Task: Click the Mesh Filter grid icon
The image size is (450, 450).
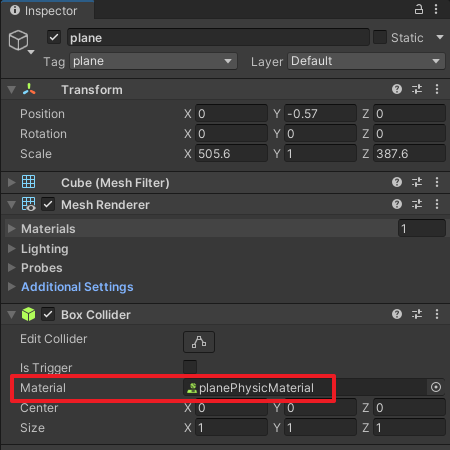Action: click(x=28, y=182)
